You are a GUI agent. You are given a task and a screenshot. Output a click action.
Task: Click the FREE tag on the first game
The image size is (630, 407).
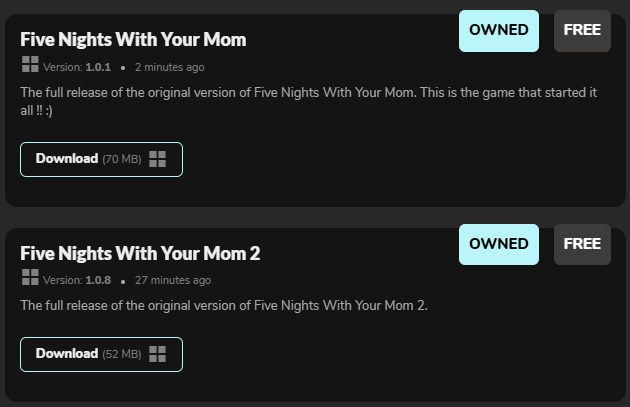[x=582, y=30]
